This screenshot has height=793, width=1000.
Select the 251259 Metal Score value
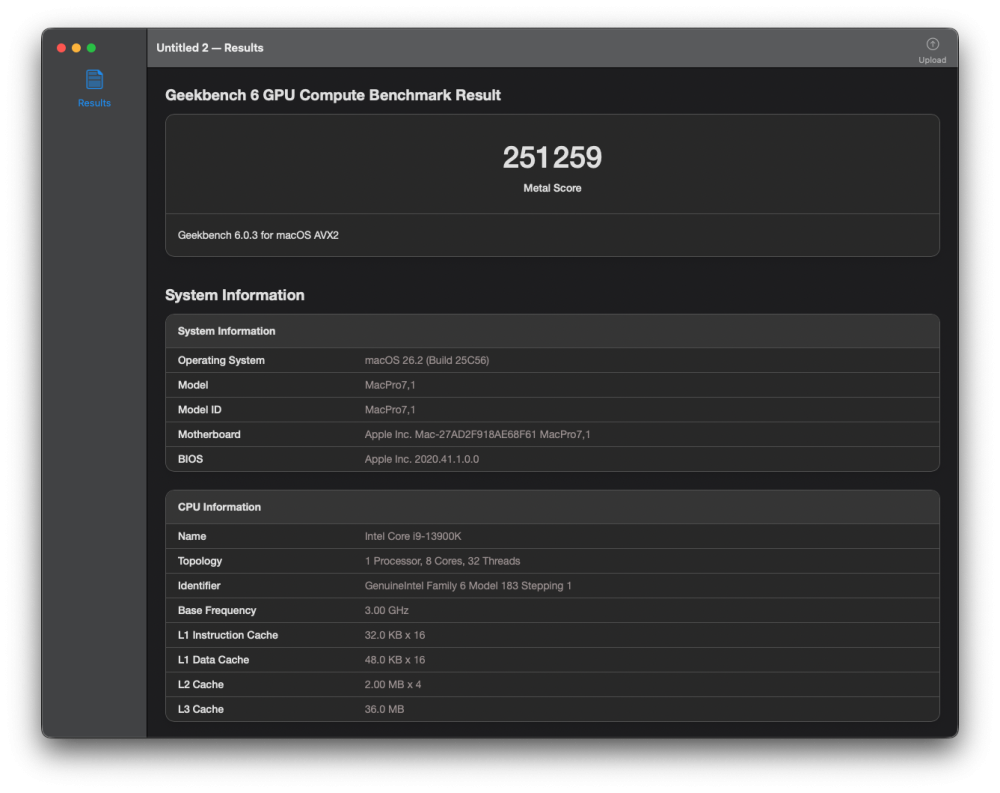click(x=552, y=158)
